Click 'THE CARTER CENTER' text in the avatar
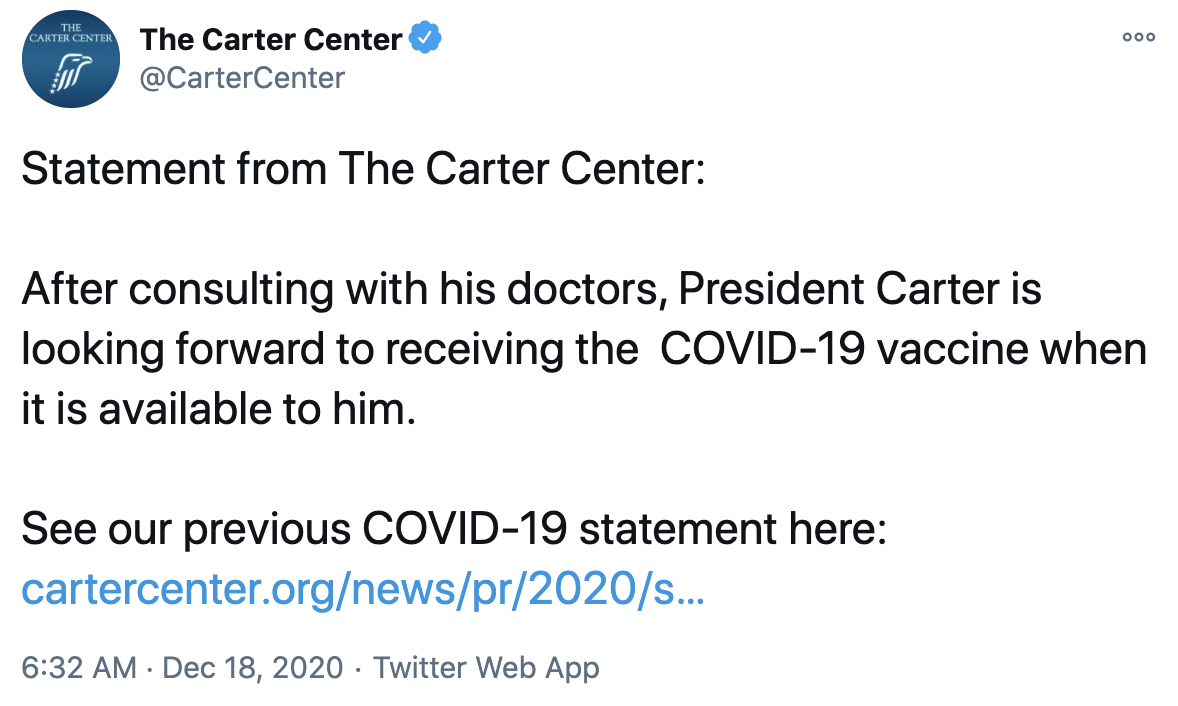The height and width of the screenshot is (706, 1178). [71, 33]
